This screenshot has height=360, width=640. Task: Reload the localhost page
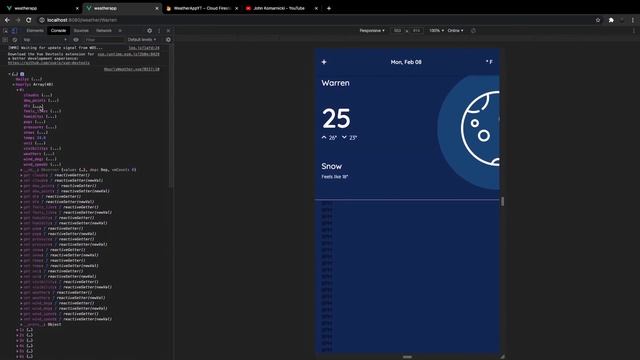(x=29, y=20)
